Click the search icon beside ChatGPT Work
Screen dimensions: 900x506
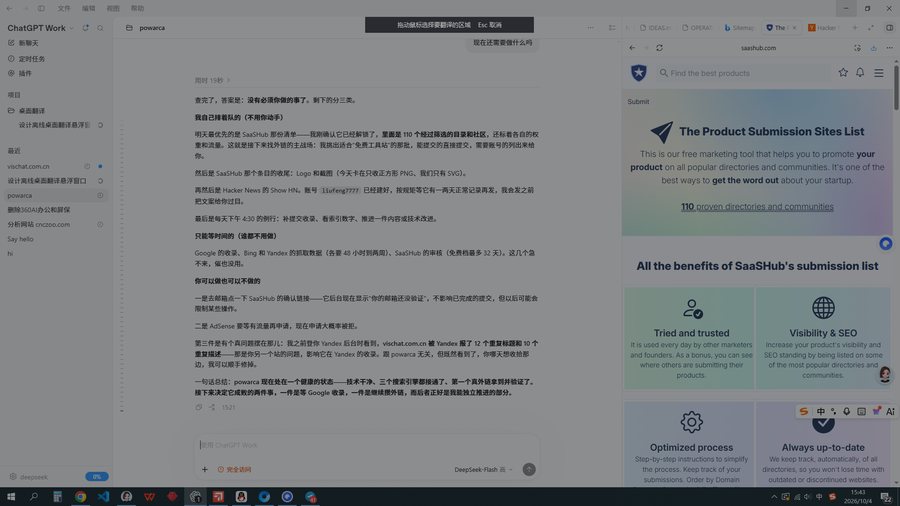(100, 28)
